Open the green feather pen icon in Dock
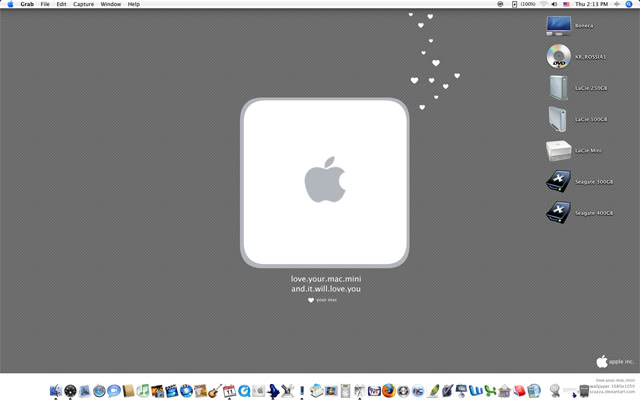 point(434,391)
